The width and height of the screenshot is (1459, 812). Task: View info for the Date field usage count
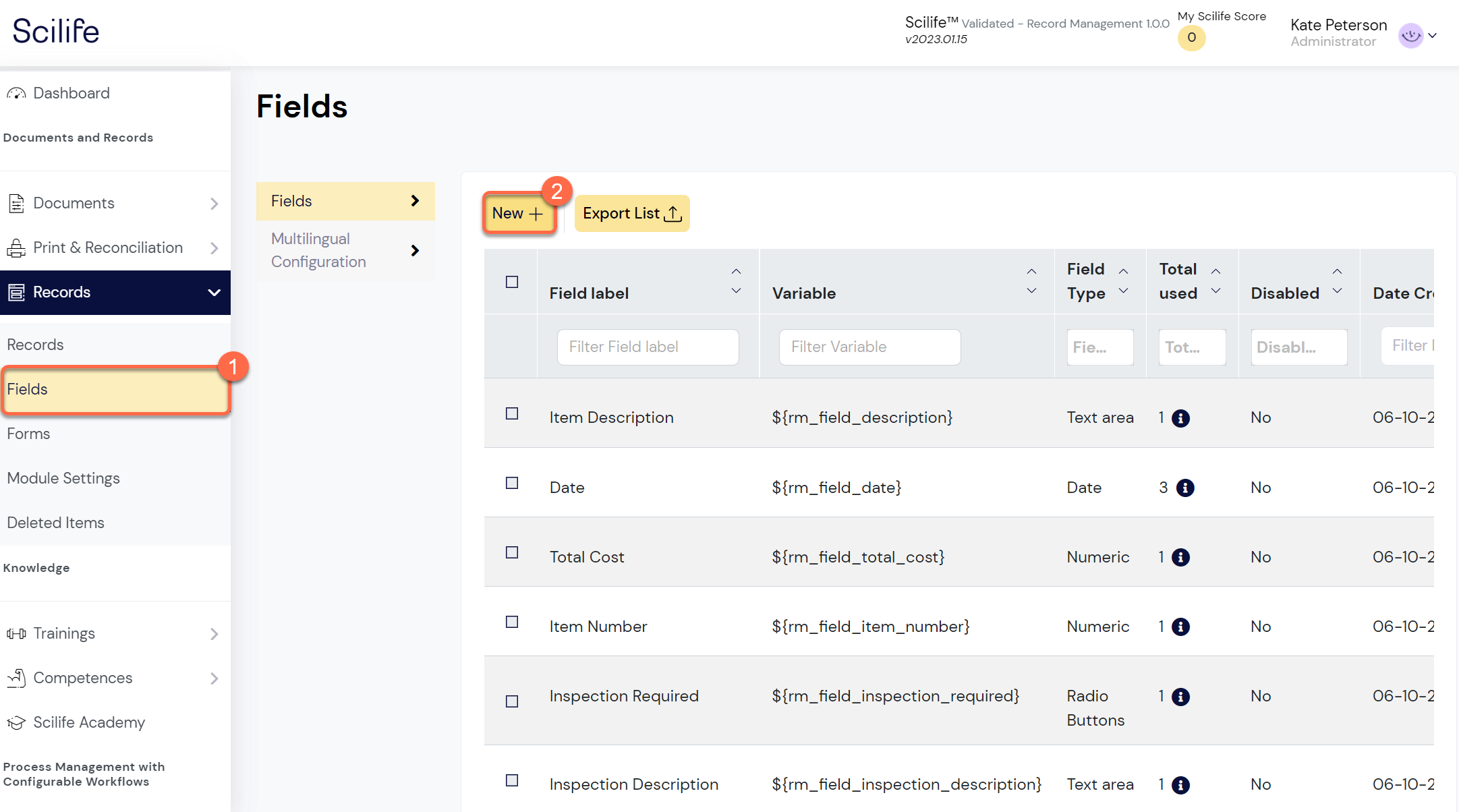tap(1185, 487)
